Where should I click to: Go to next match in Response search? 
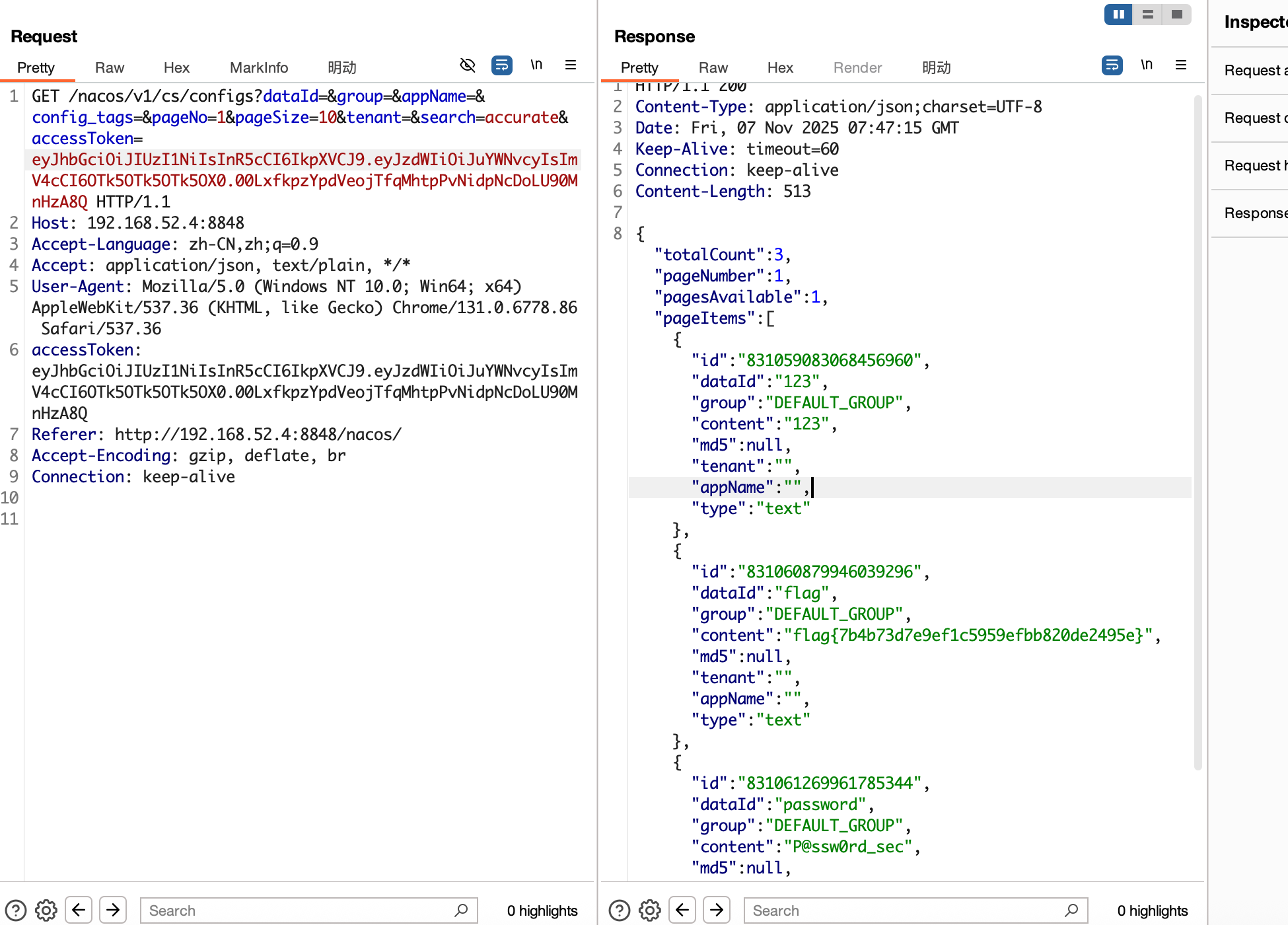[x=717, y=910]
